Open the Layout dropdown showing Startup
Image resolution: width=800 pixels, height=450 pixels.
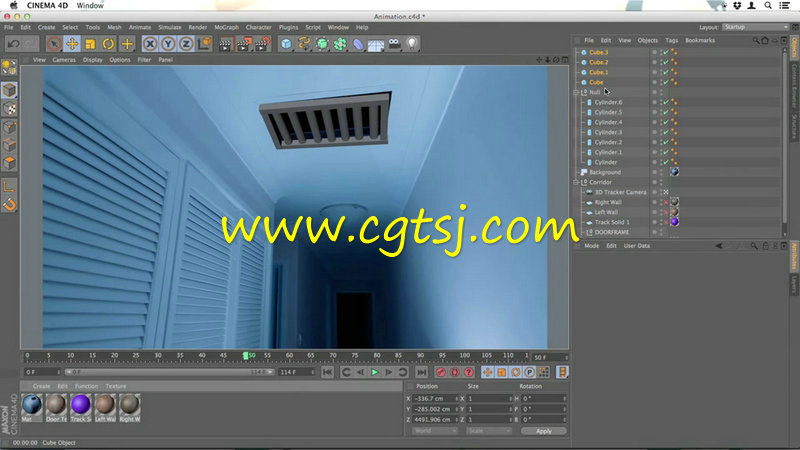pyautogui.click(x=756, y=27)
